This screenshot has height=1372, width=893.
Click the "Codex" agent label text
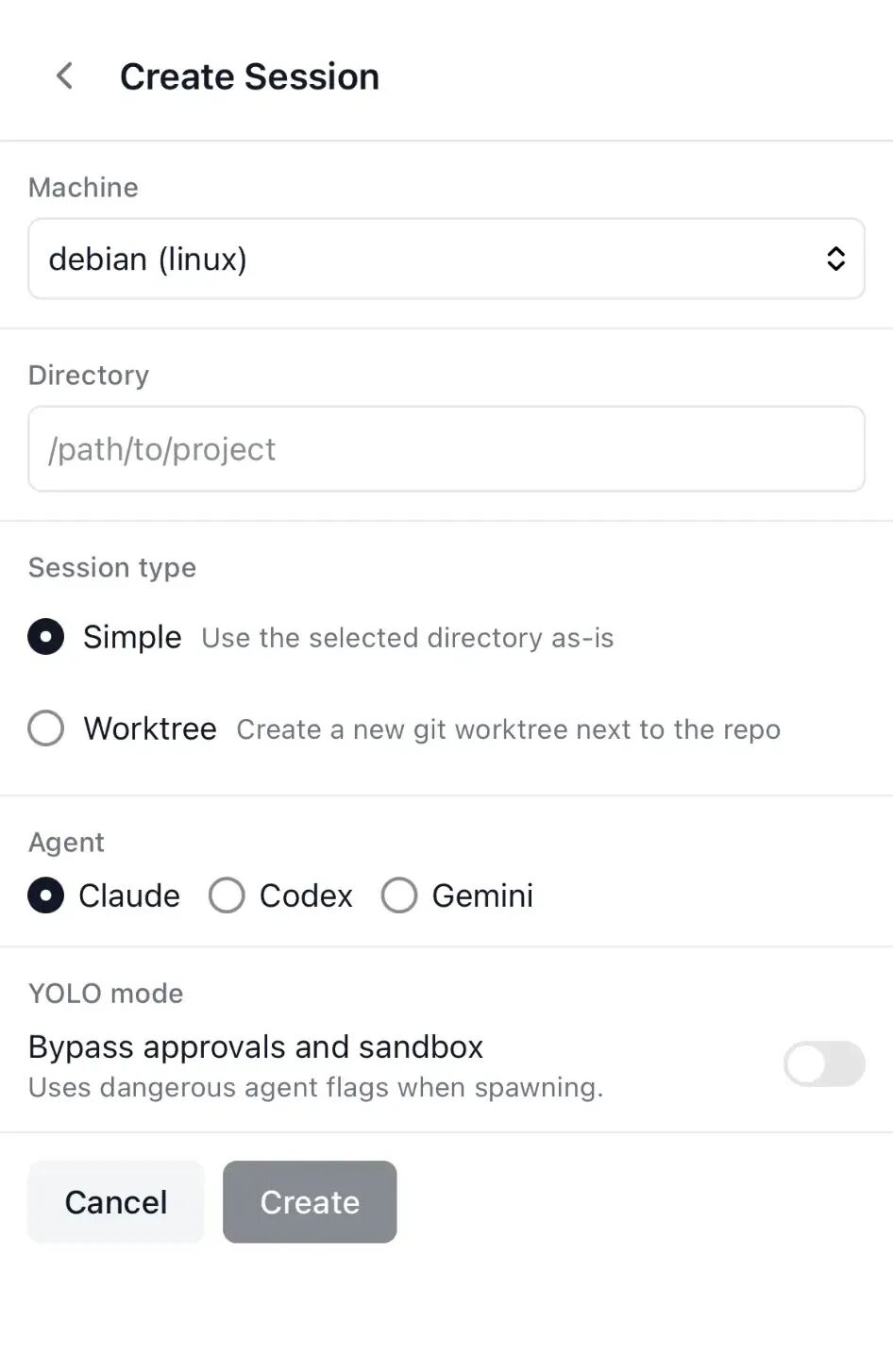click(x=306, y=895)
